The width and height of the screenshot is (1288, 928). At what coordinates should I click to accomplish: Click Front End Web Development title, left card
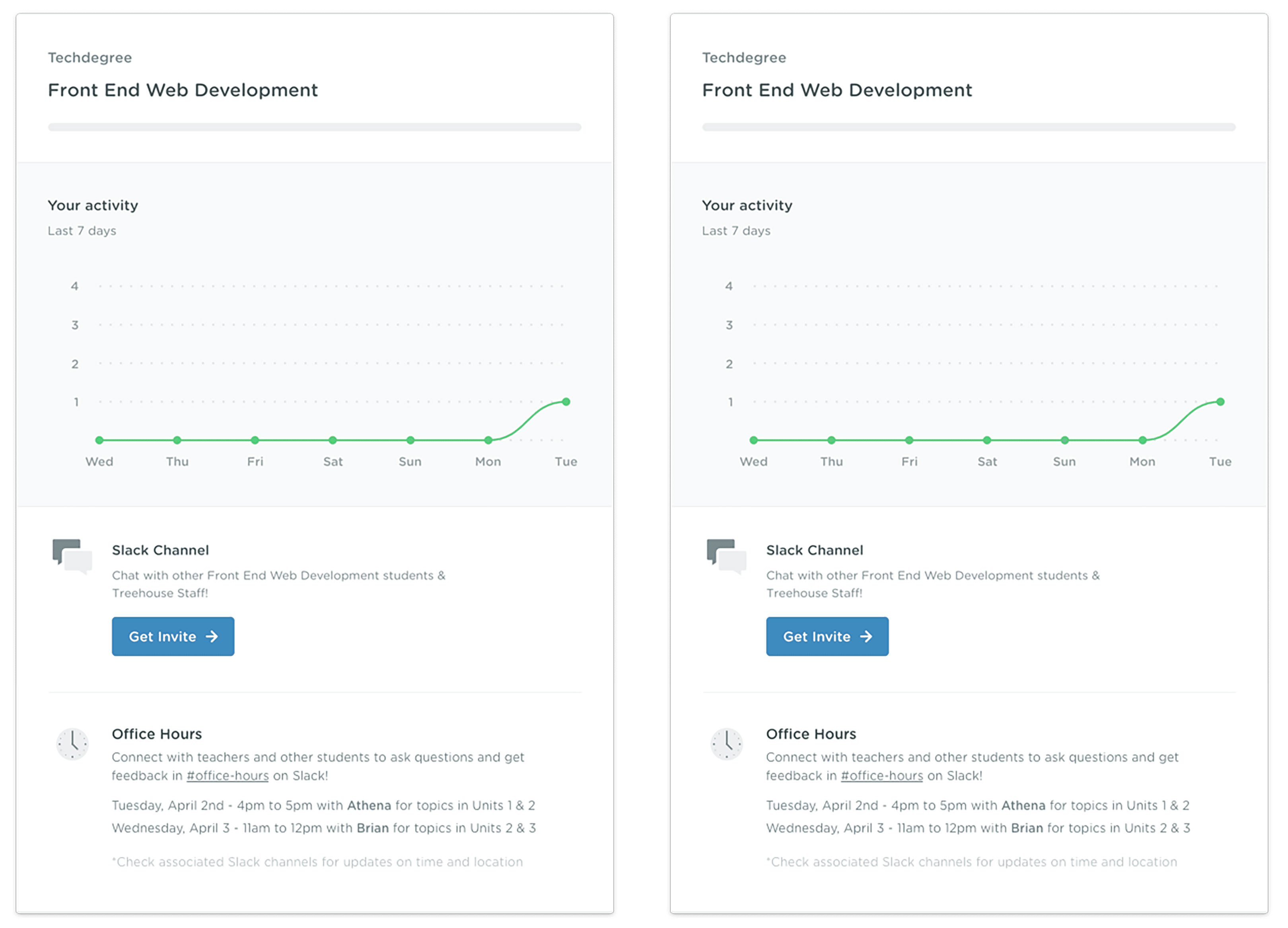click(183, 90)
